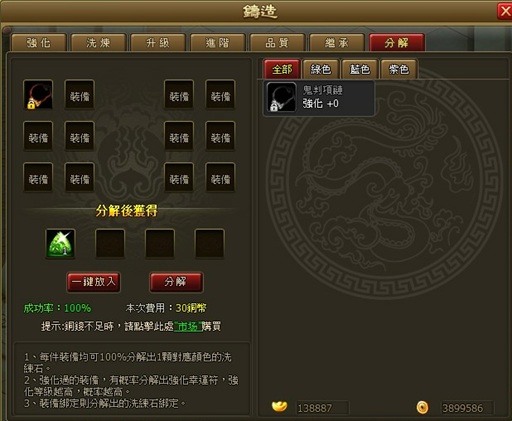Click the last empty reward slot

coord(209,243)
